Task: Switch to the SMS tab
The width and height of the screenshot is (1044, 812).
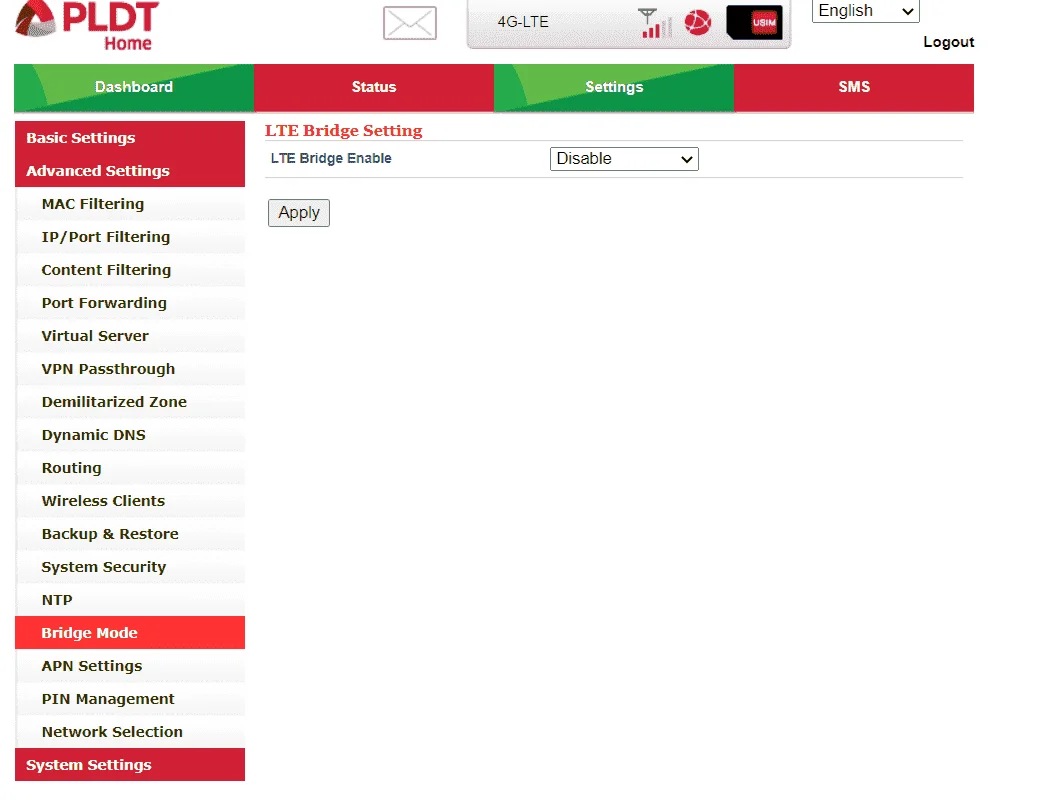Action: tap(854, 87)
